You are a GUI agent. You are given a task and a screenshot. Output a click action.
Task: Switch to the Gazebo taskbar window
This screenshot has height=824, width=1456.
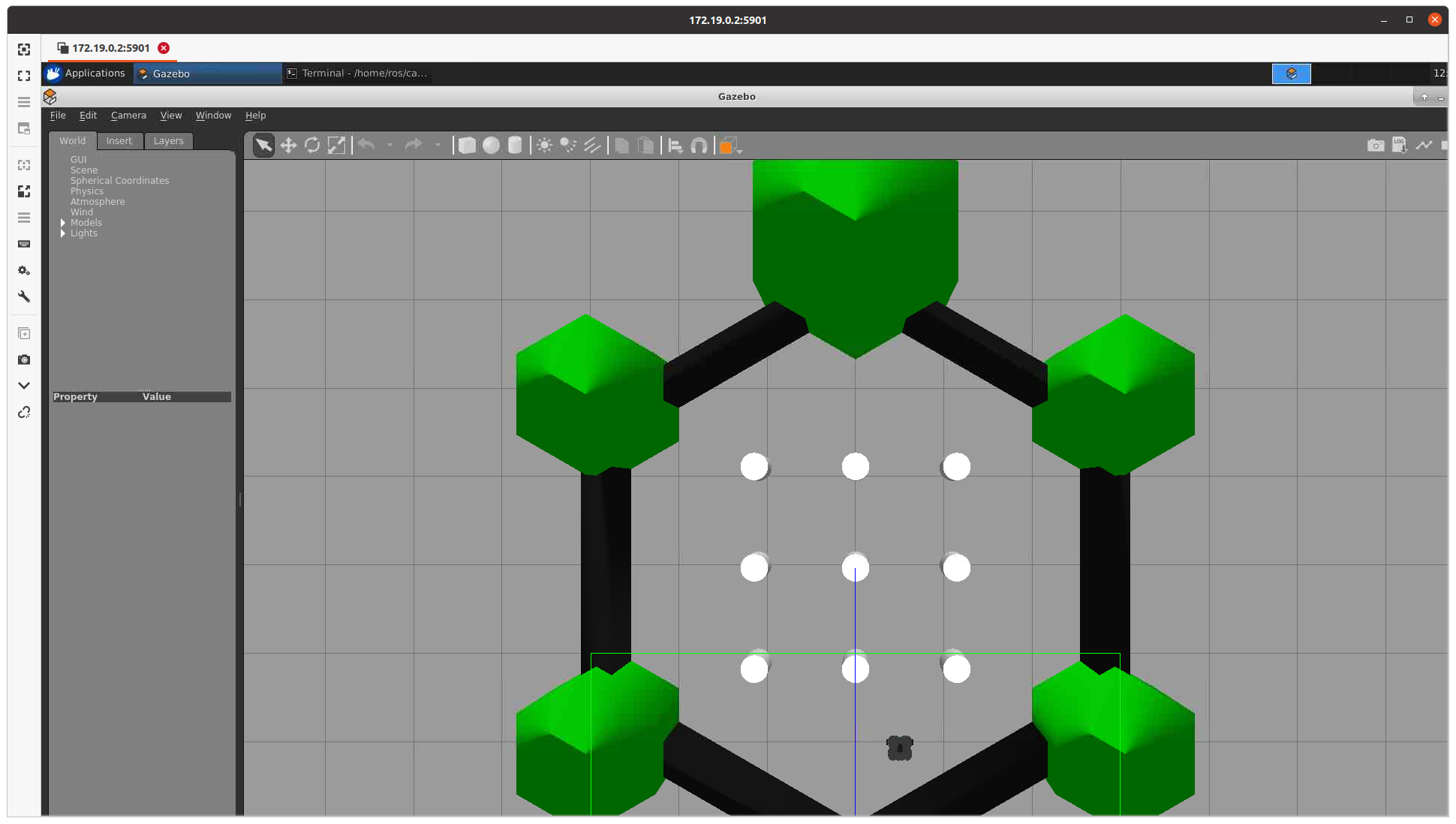click(x=207, y=74)
